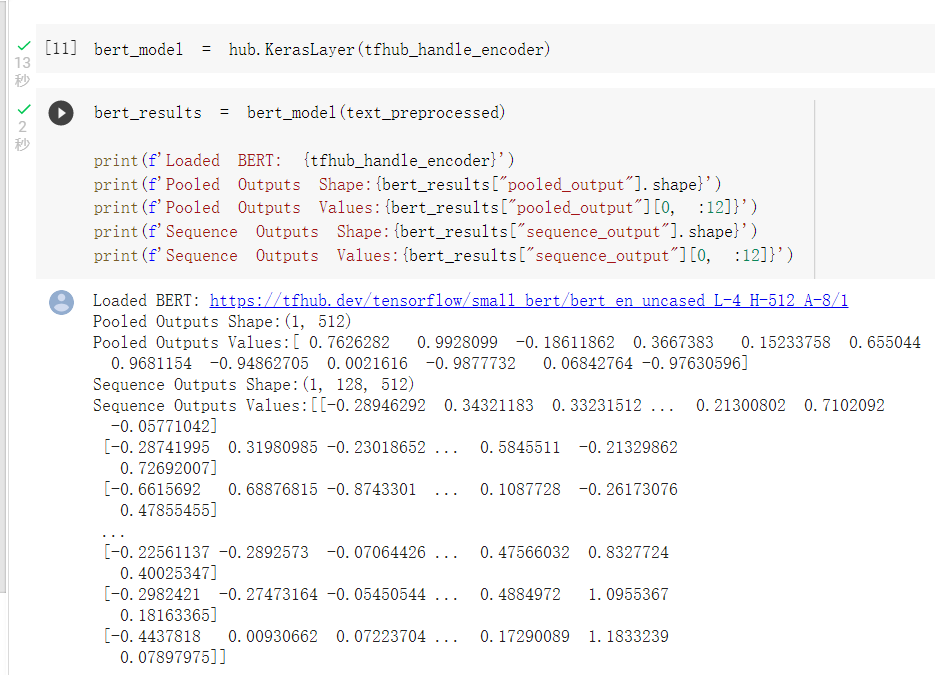The width and height of the screenshot is (935, 675).
Task: Click green checkmark beside cell [11]
Action: pos(24,45)
